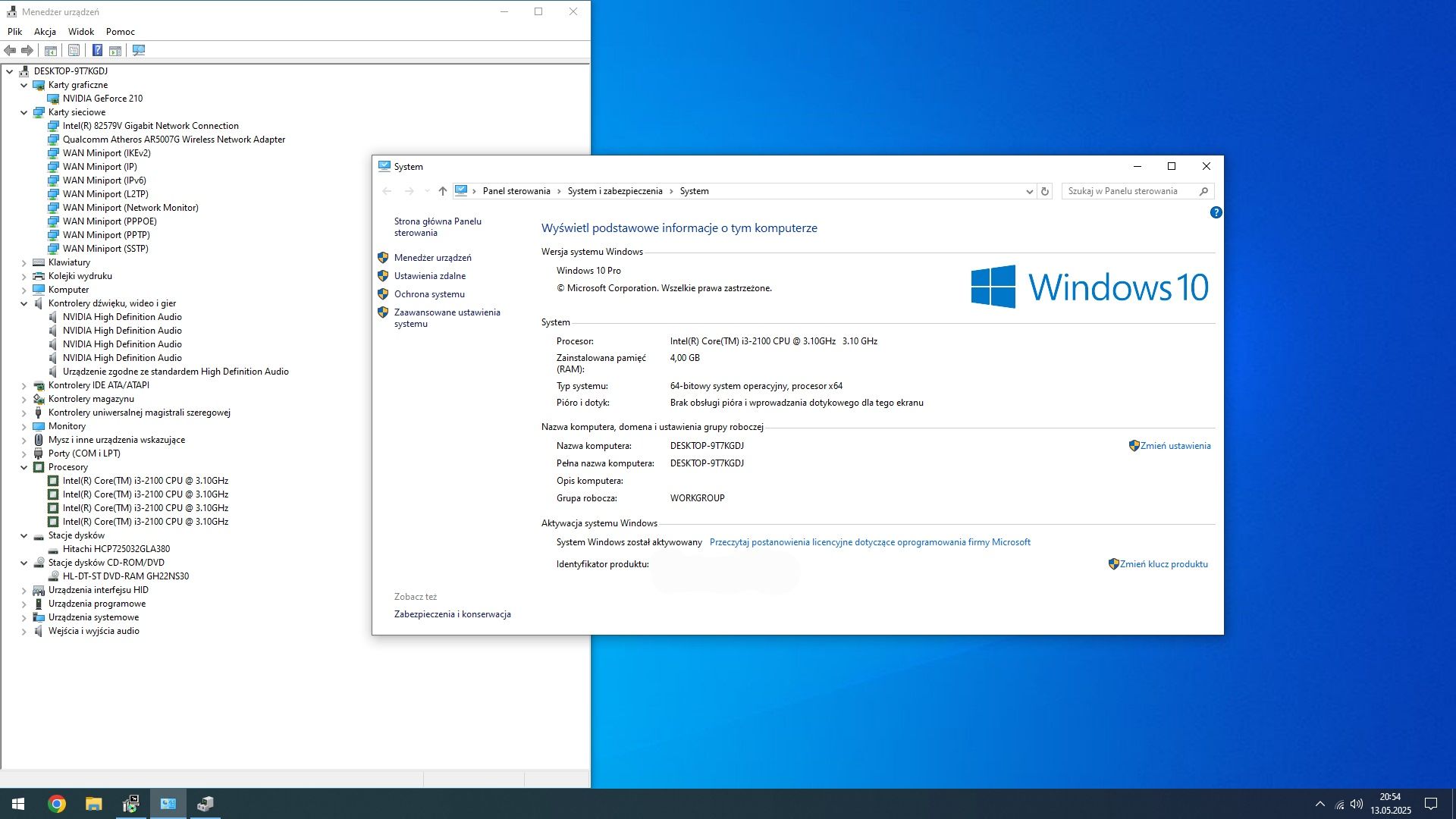Open Zaawansowane ustawienia systemu link

pos(447,318)
